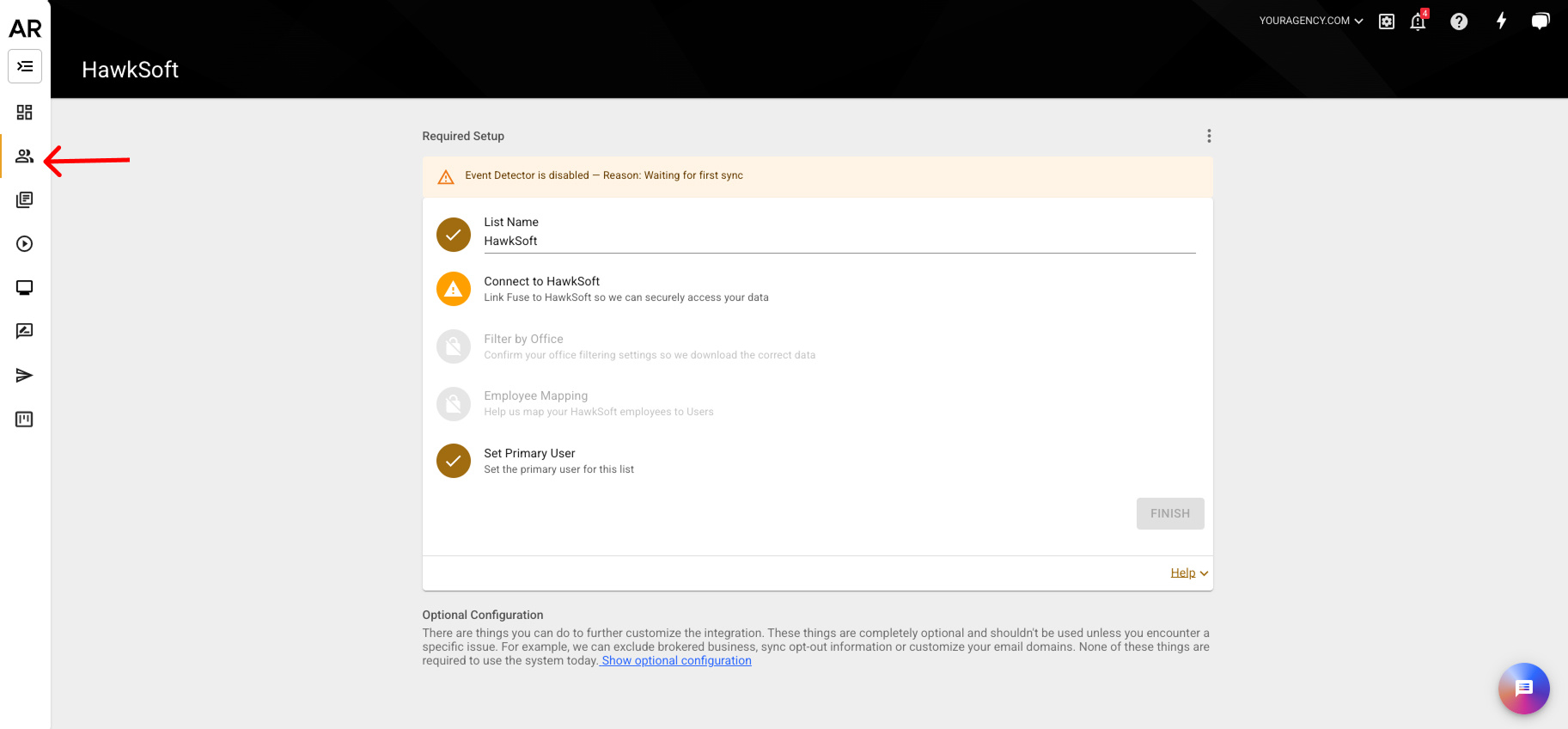This screenshot has width=1568, height=729.
Task: Click the Filter by Office locked icon
Action: pos(454,346)
